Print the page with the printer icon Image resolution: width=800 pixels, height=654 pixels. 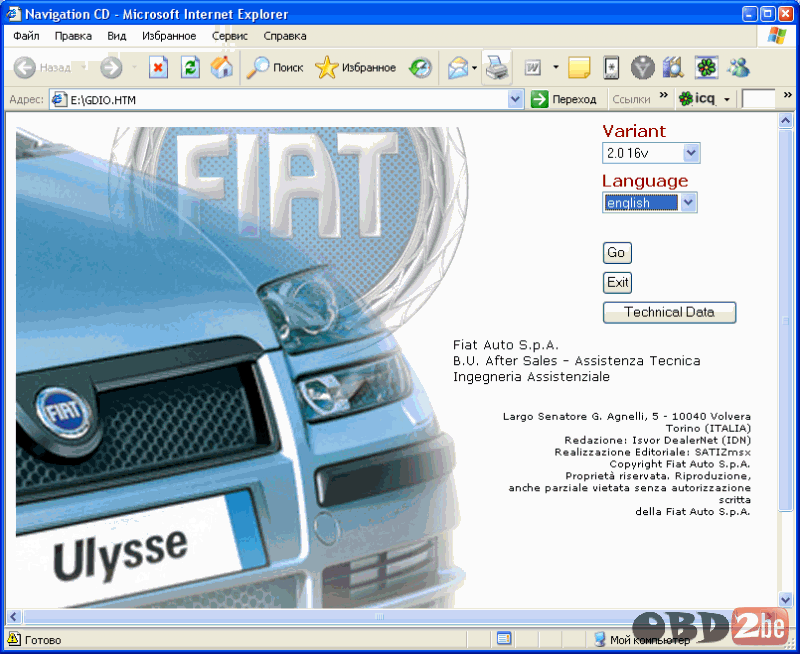click(x=496, y=67)
